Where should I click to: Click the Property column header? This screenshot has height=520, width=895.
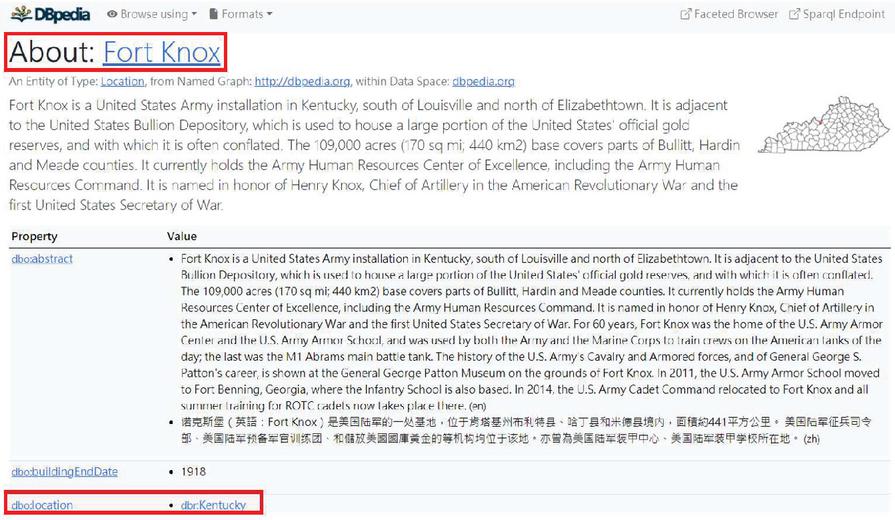pyautogui.click(x=34, y=236)
